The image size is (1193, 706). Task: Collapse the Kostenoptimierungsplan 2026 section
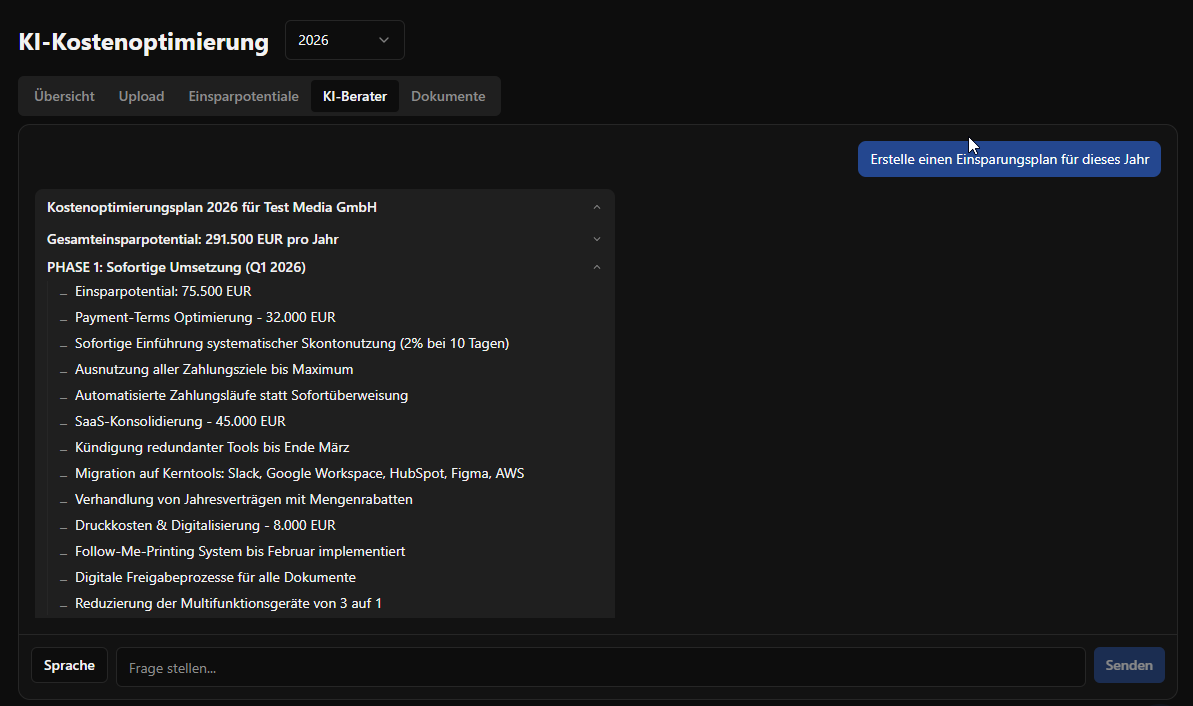pyautogui.click(x=597, y=206)
